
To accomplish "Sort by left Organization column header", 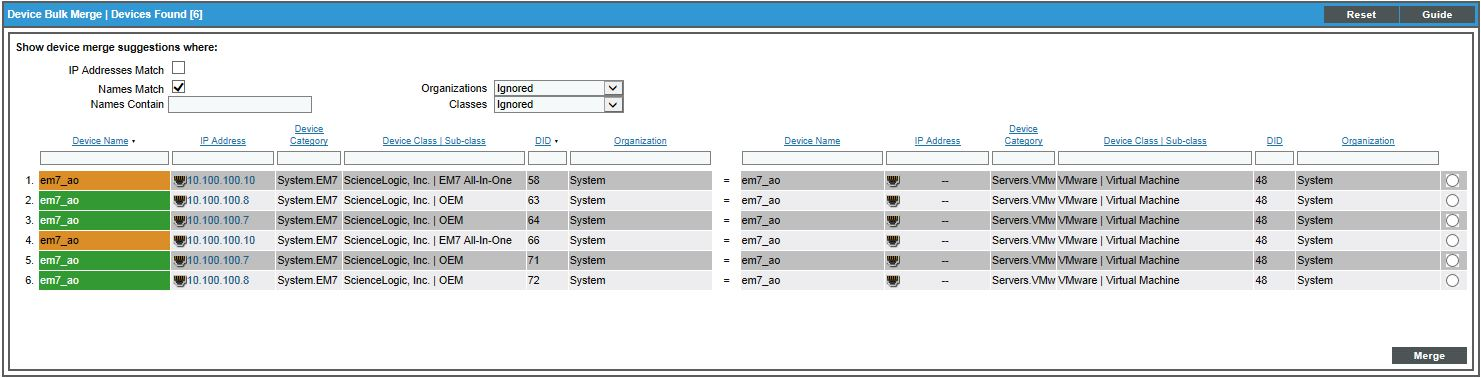I will pos(640,141).
